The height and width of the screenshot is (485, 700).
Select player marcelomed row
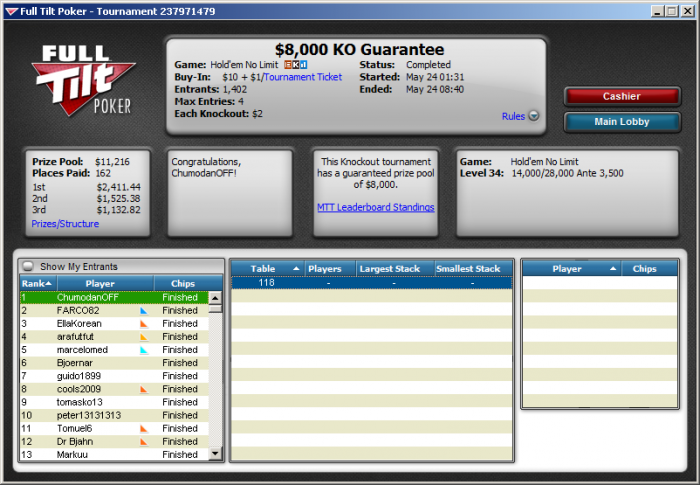coord(114,350)
